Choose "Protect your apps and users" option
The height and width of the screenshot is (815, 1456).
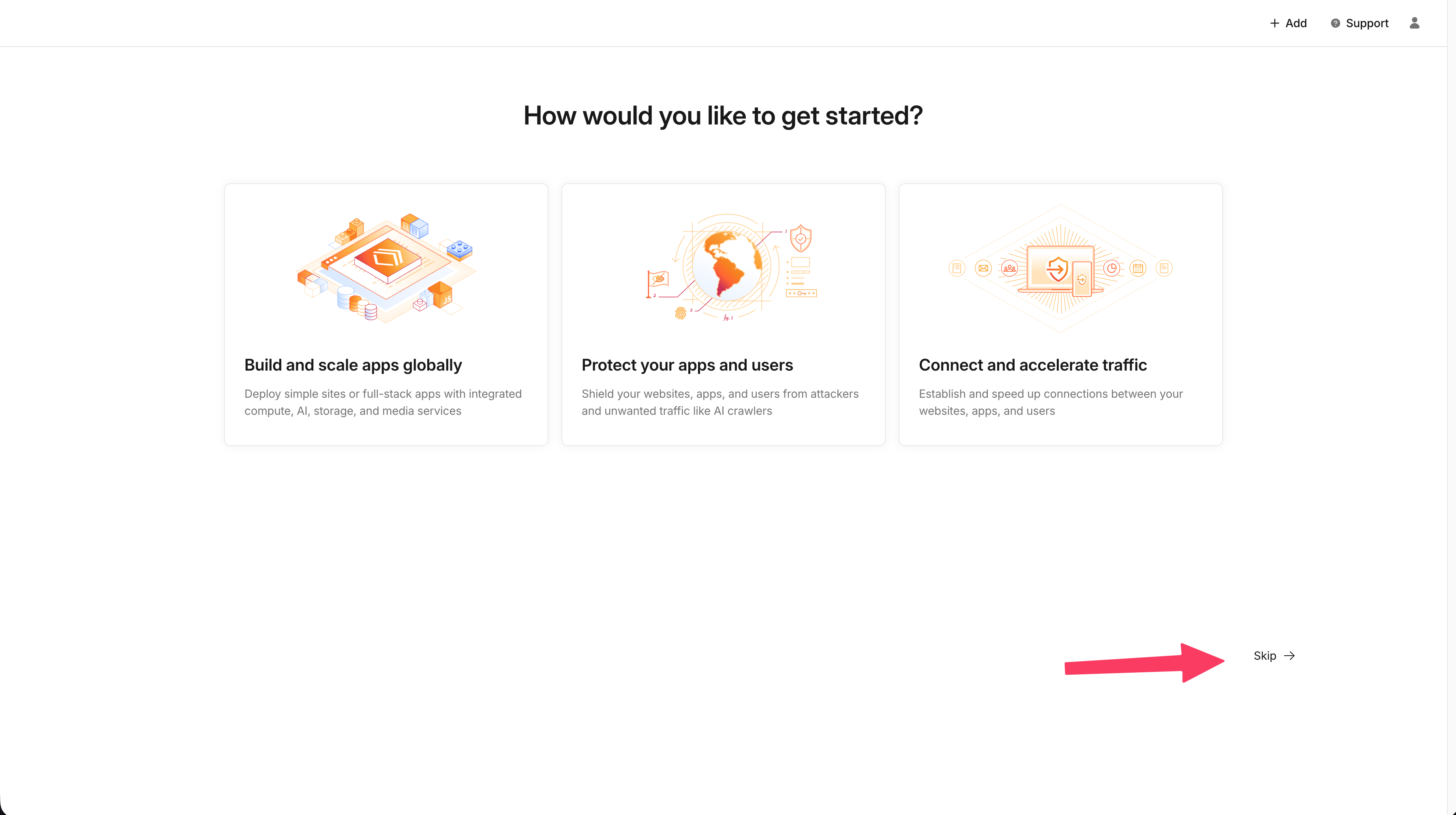click(x=687, y=365)
